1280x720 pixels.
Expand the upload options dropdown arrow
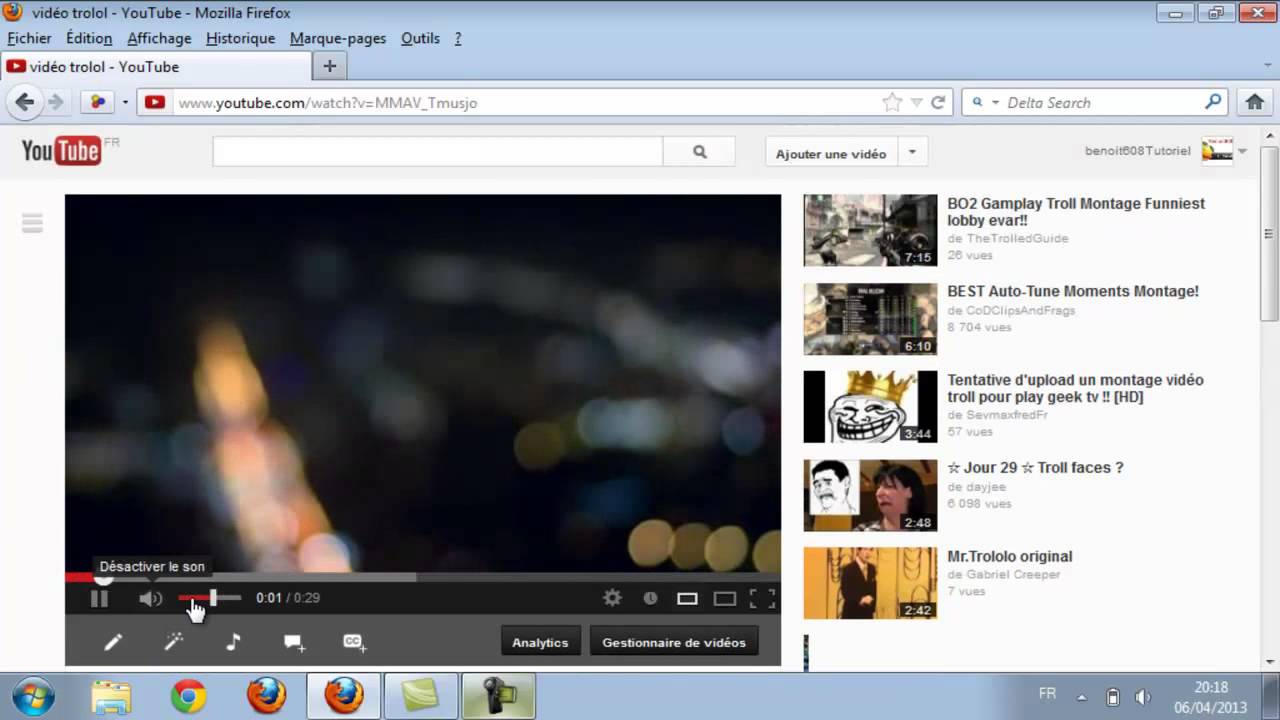912,154
